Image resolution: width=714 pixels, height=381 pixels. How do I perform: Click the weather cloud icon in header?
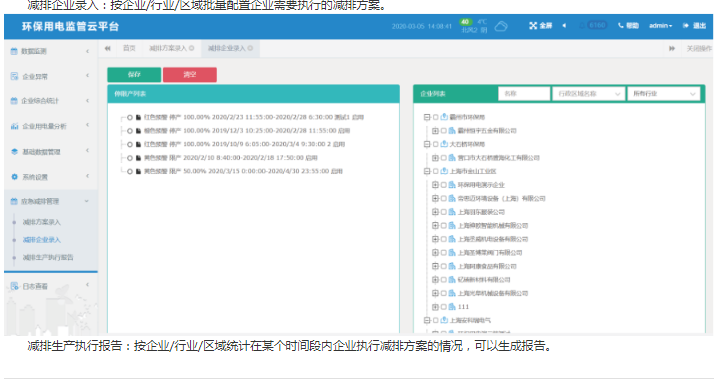(501, 26)
